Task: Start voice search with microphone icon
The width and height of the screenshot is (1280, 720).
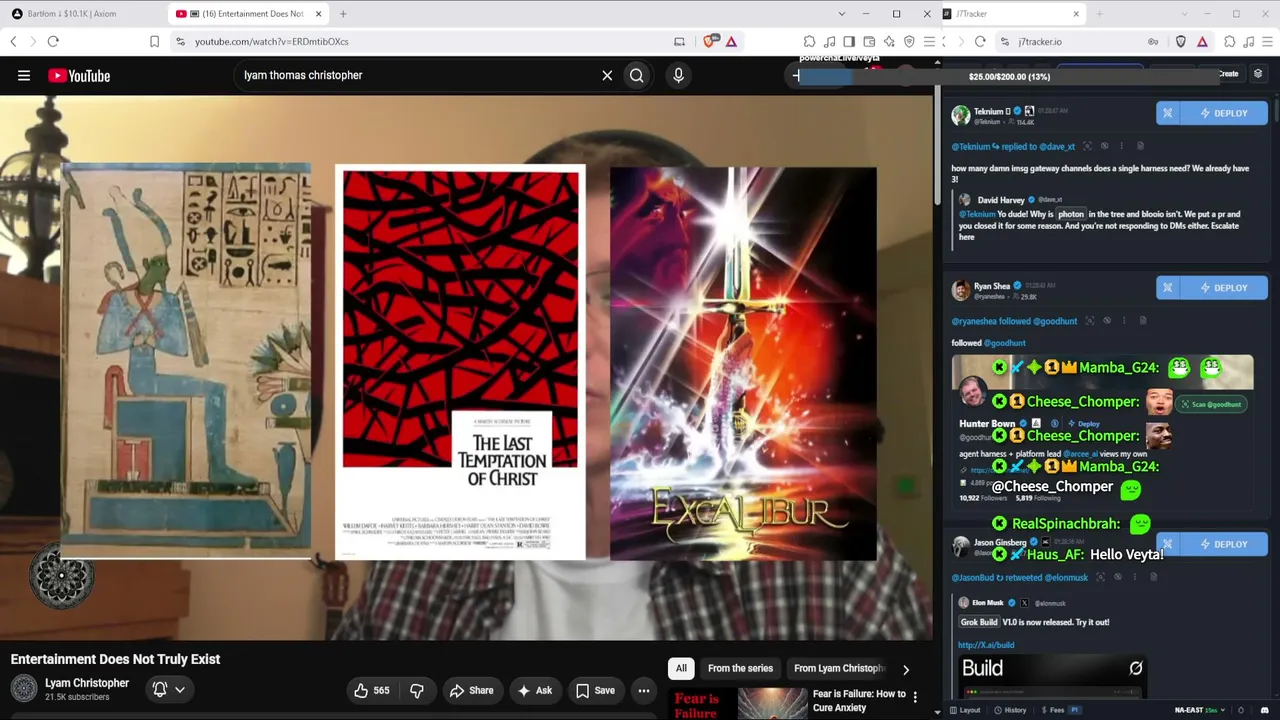Action: [678, 75]
